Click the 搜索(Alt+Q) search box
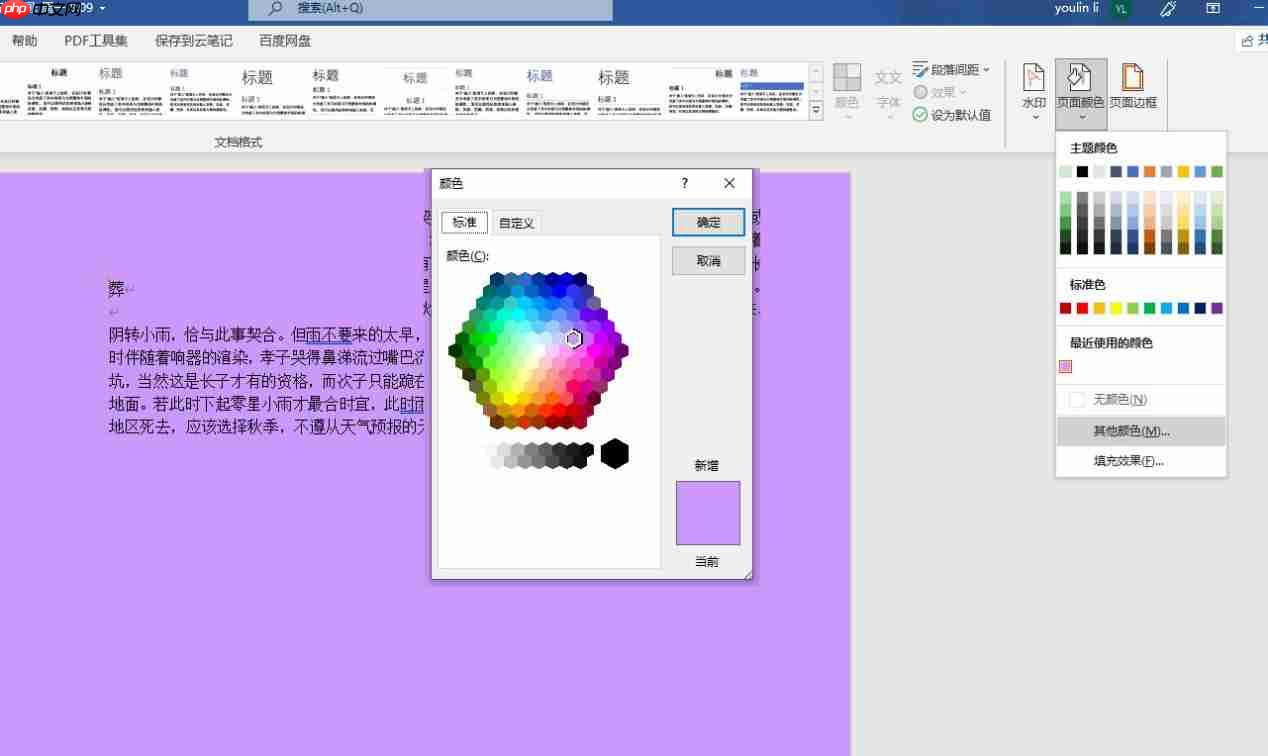 (x=430, y=9)
